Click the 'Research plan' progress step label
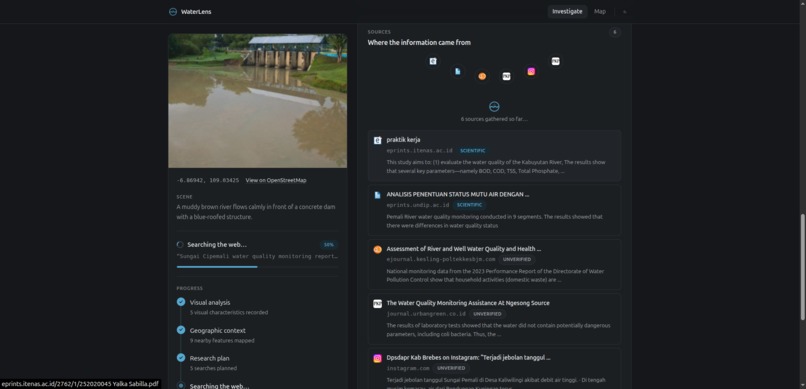Image resolution: width=806 pixels, height=389 pixels. [209, 358]
